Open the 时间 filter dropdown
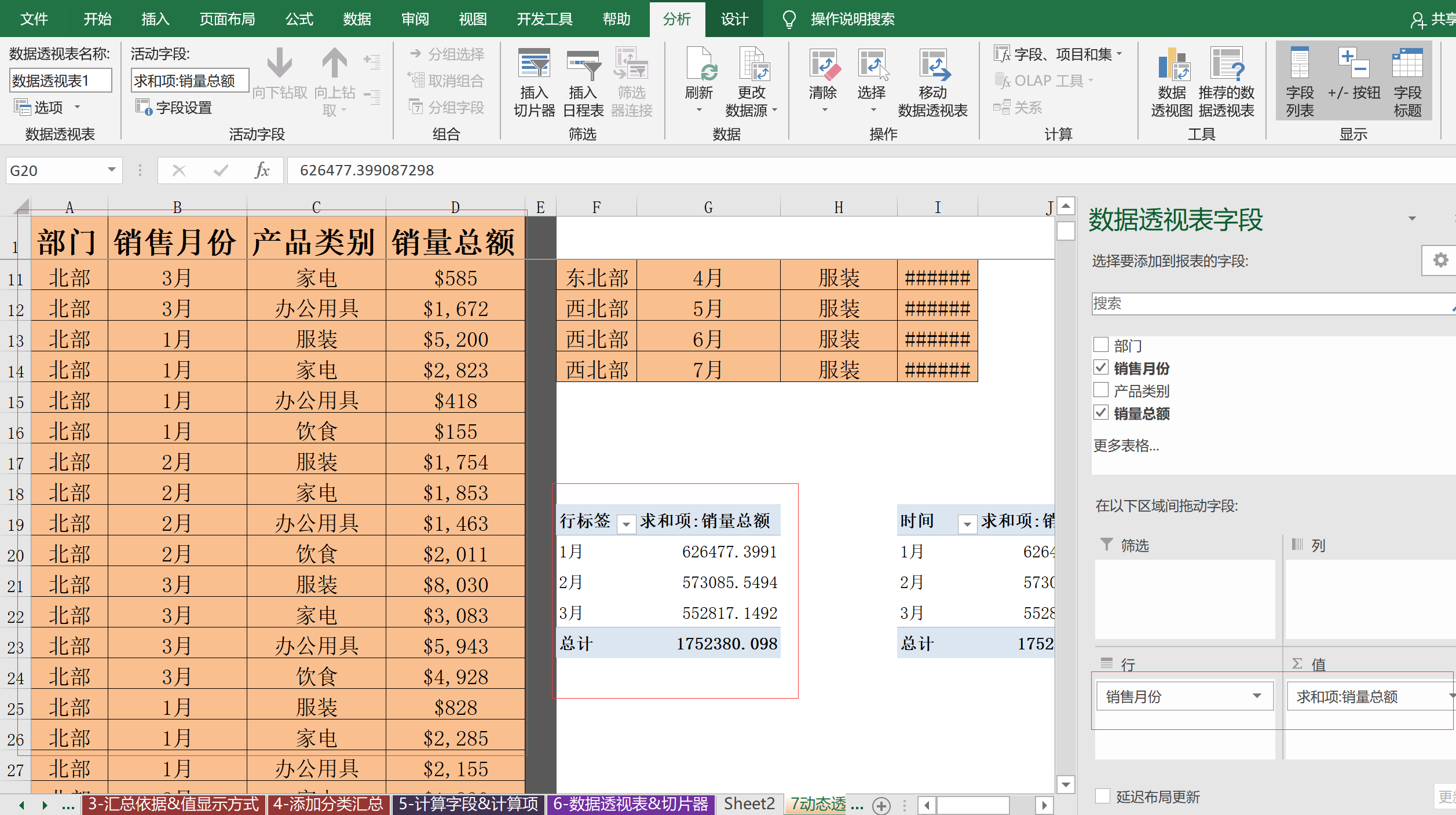This screenshot has height=815, width=1456. click(x=967, y=524)
